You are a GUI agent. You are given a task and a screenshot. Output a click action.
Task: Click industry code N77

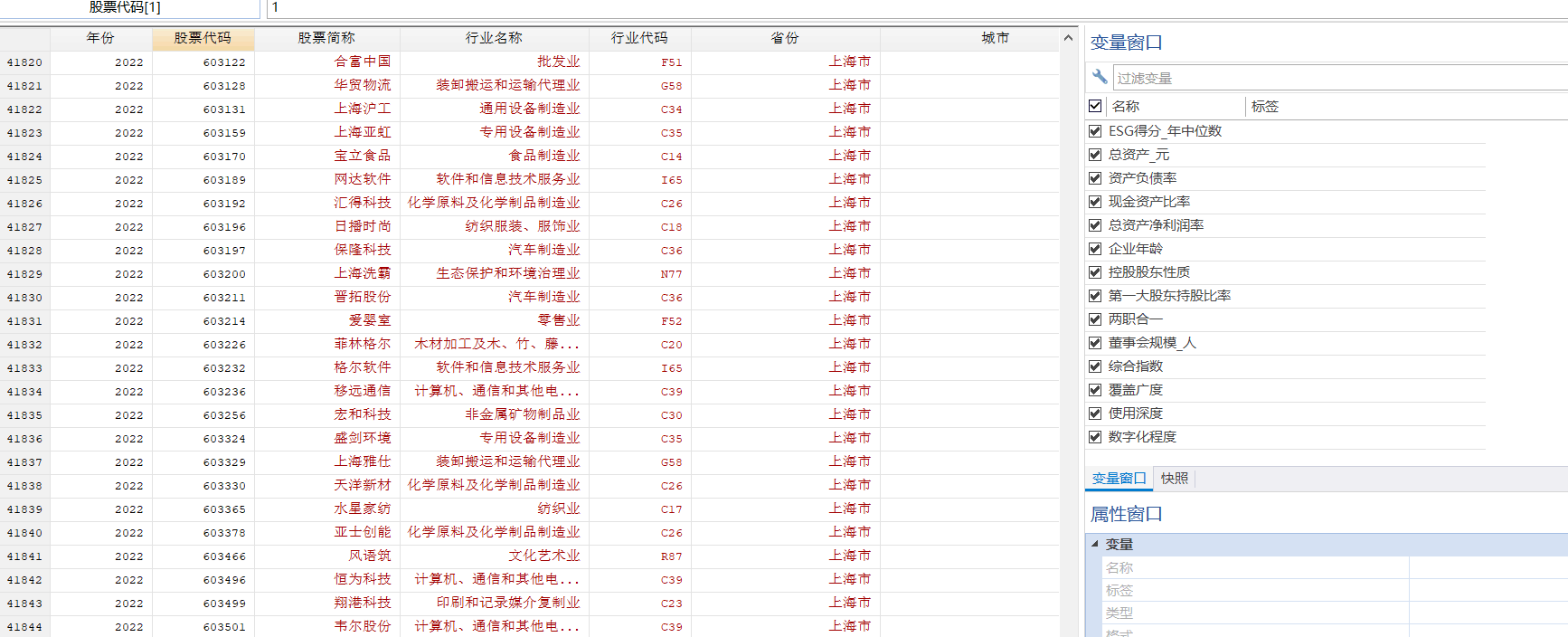pyautogui.click(x=672, y=274)
